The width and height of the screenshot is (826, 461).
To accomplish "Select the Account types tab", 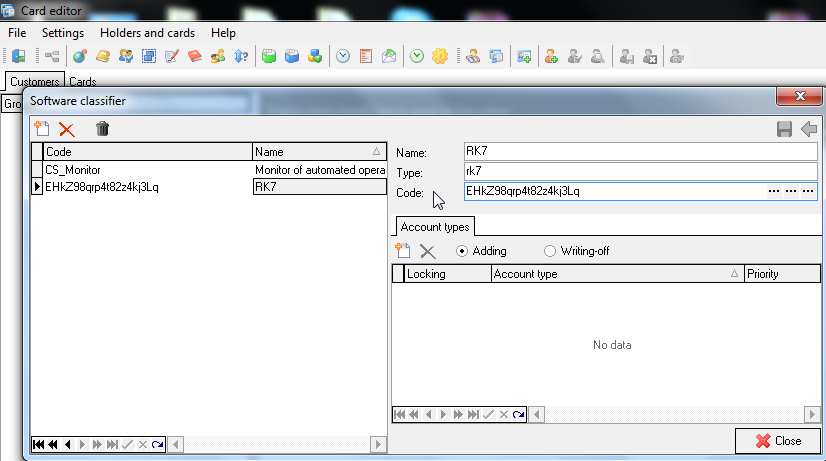I will (x=435, y=227).
